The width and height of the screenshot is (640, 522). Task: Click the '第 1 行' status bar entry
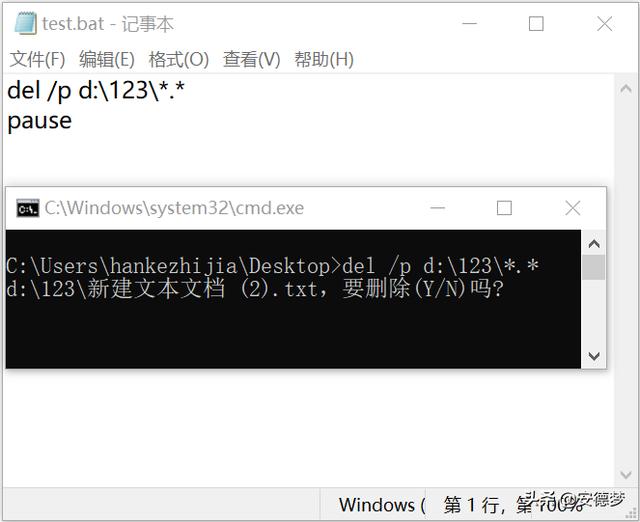[473, 505]
